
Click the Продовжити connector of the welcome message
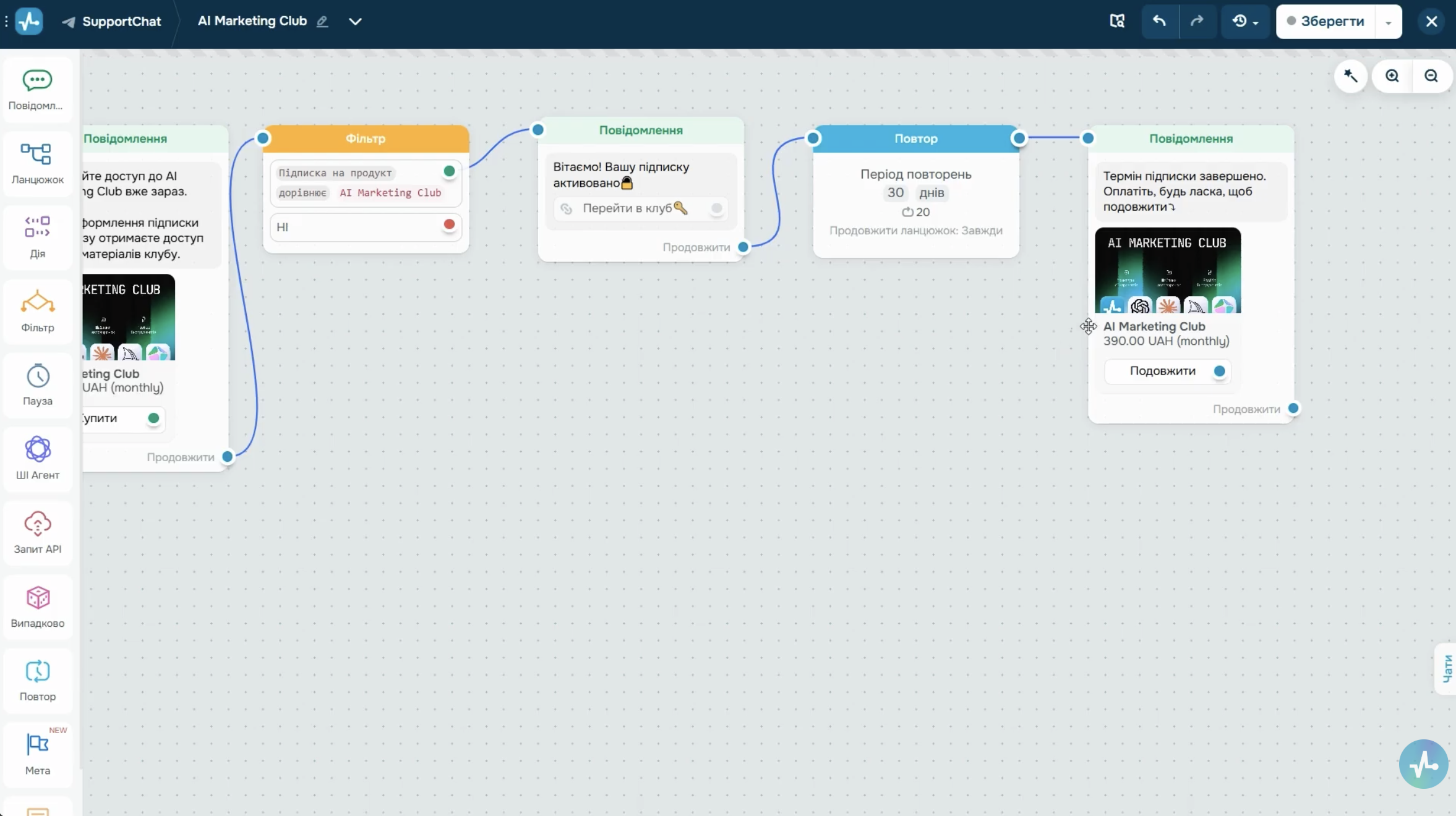(x=743, y=247)
